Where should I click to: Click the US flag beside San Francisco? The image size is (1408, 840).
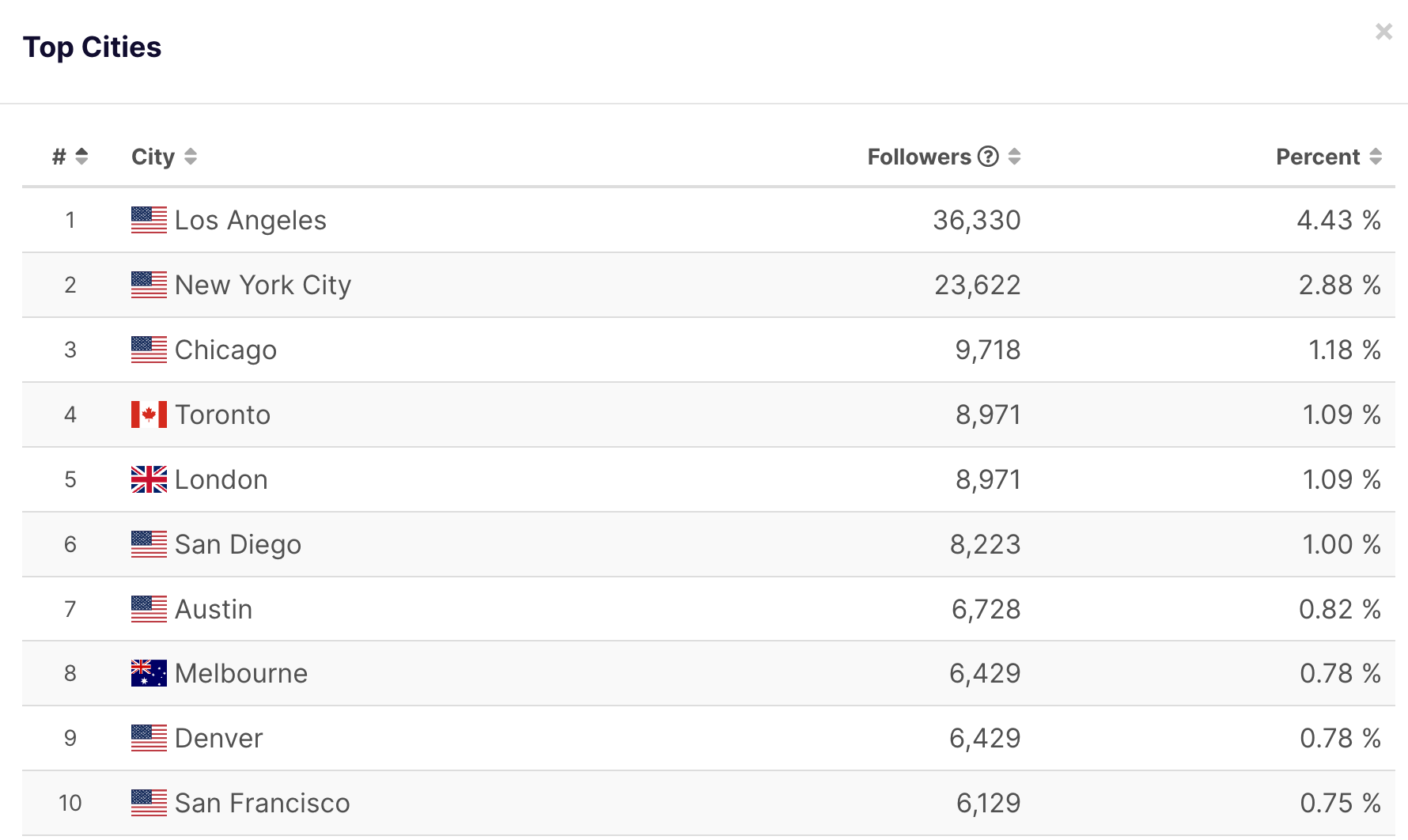(149, 803)
